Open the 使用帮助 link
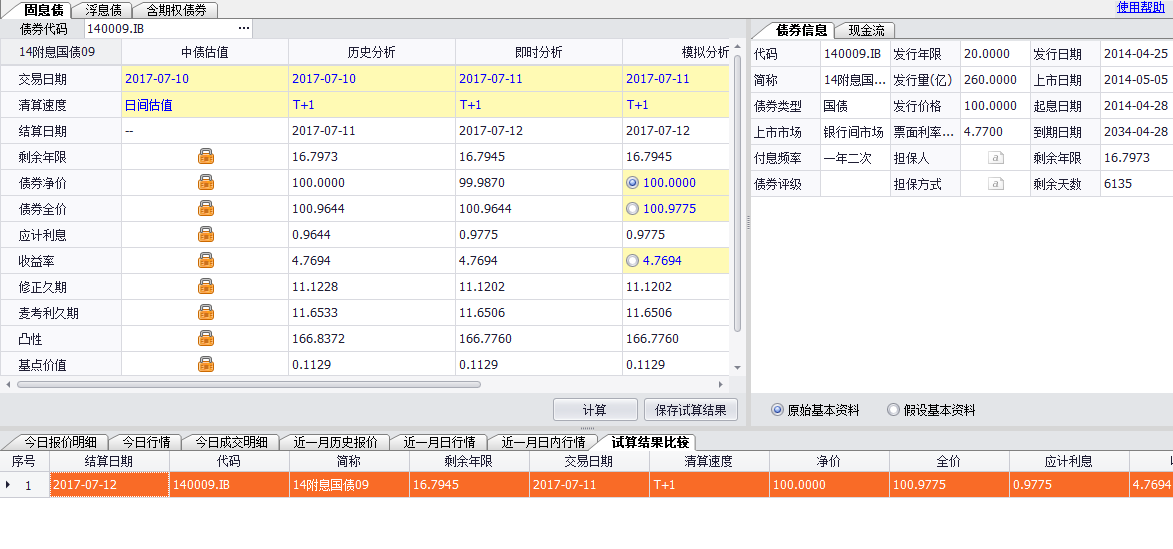Screen dimensions: 1173x549 click(x=1141, y=7)
